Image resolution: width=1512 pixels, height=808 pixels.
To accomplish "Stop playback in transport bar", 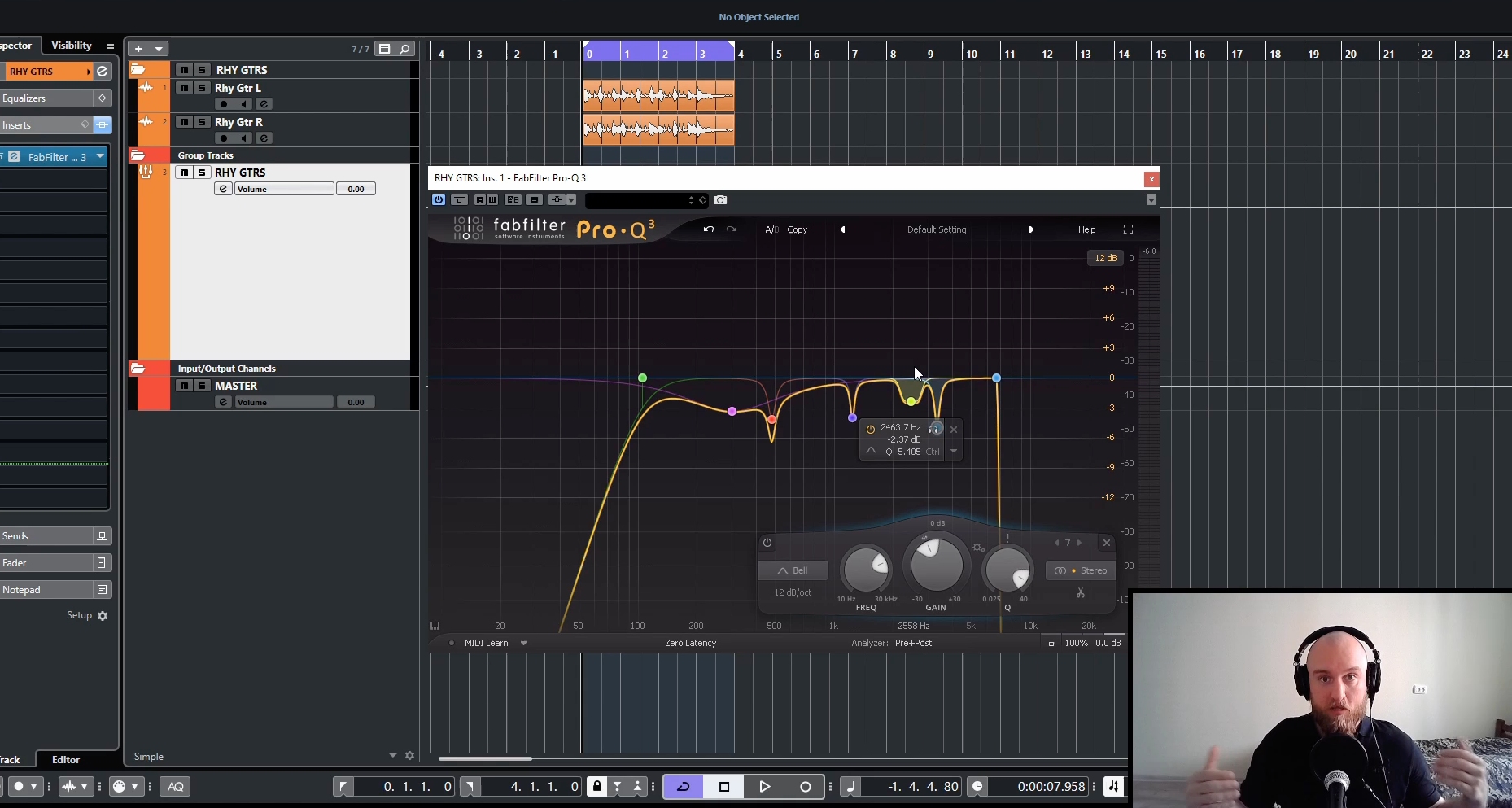I will tap(724, 786).
